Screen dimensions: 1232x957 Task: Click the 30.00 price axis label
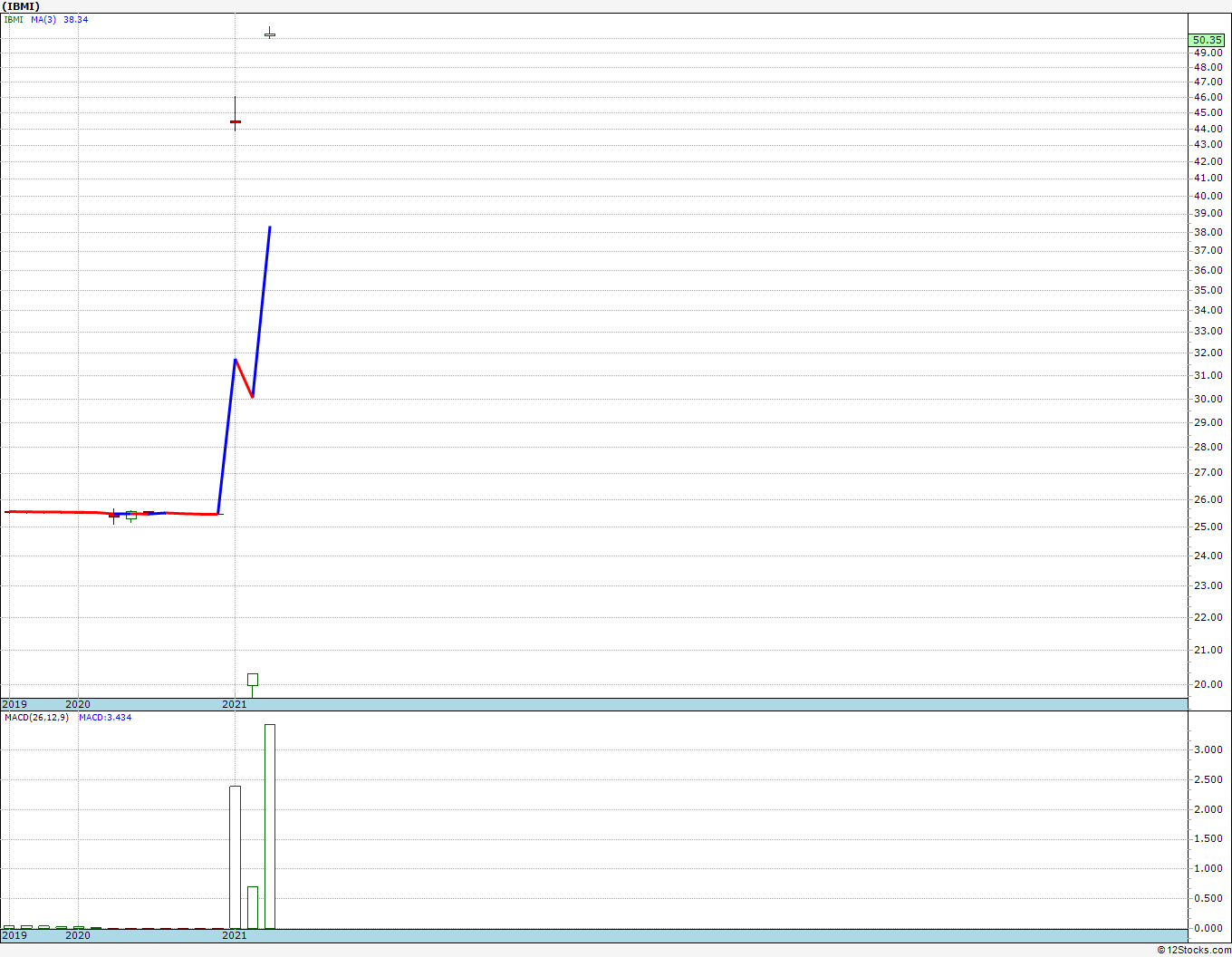(x=1208, y=399)
